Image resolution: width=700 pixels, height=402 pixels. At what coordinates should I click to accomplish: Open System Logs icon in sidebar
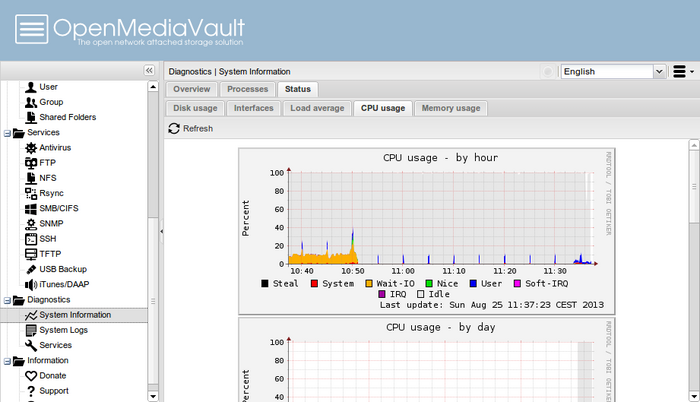(x=31, y=330)
